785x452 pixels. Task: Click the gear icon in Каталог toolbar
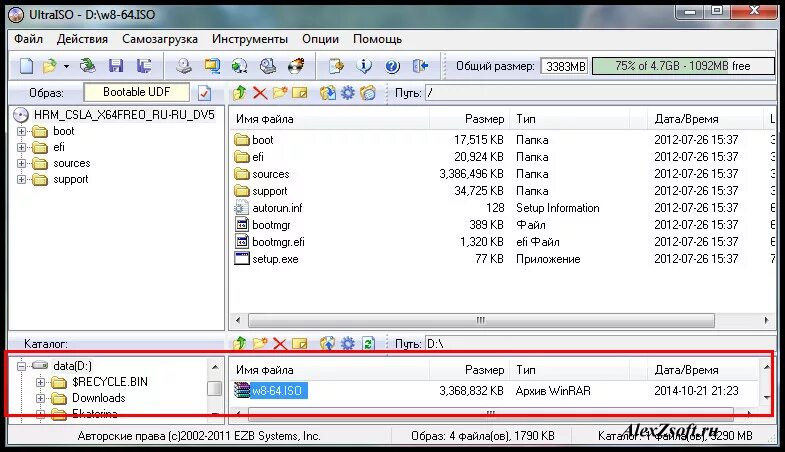click(x=347, y=343)
